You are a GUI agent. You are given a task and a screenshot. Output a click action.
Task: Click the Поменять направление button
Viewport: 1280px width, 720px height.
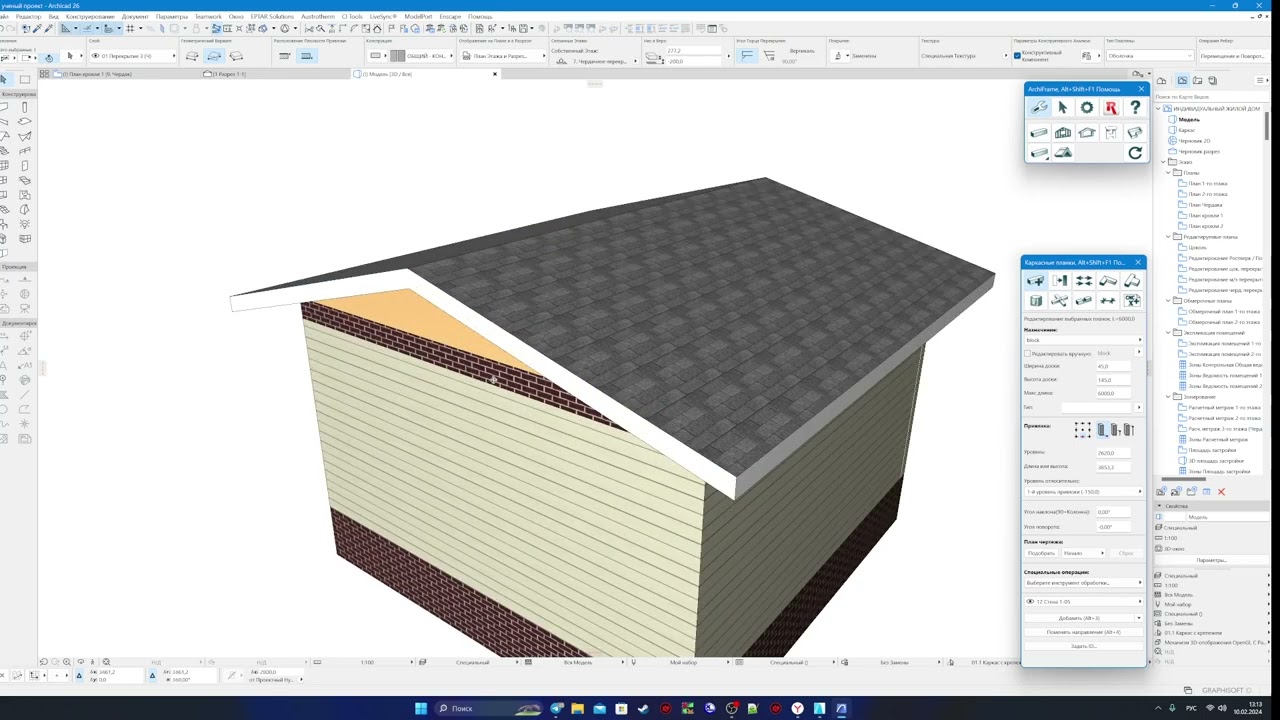tap(1083, 632)
